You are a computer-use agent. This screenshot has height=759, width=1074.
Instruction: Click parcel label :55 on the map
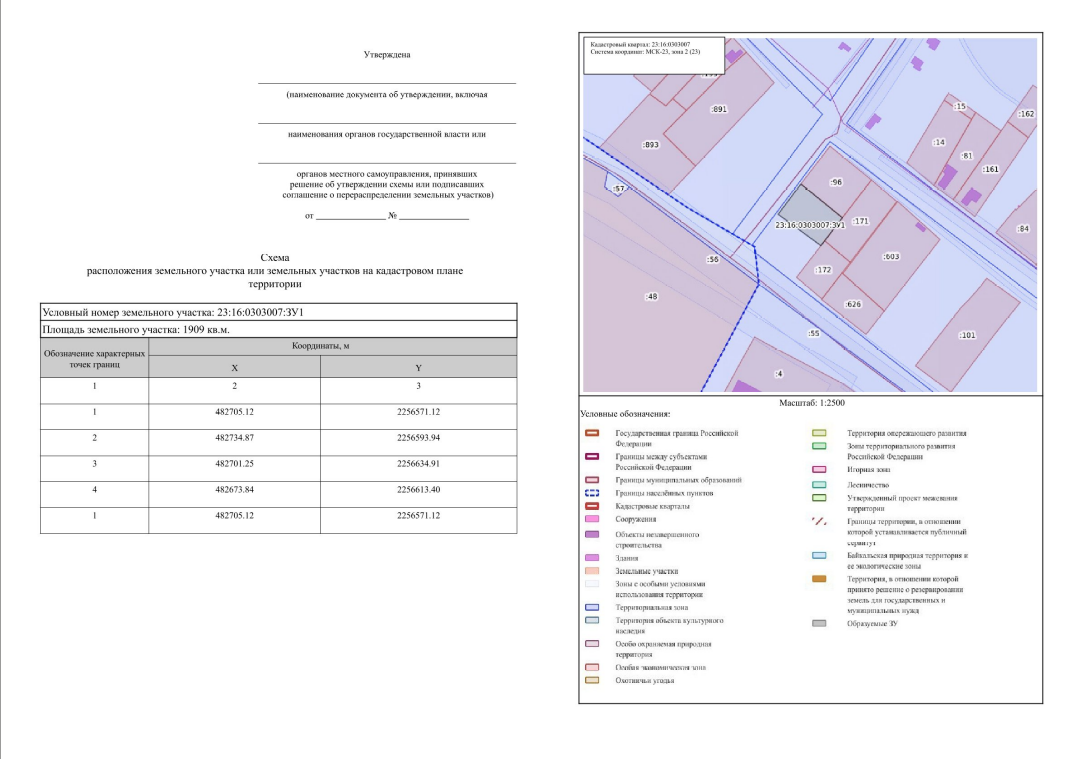813,334
